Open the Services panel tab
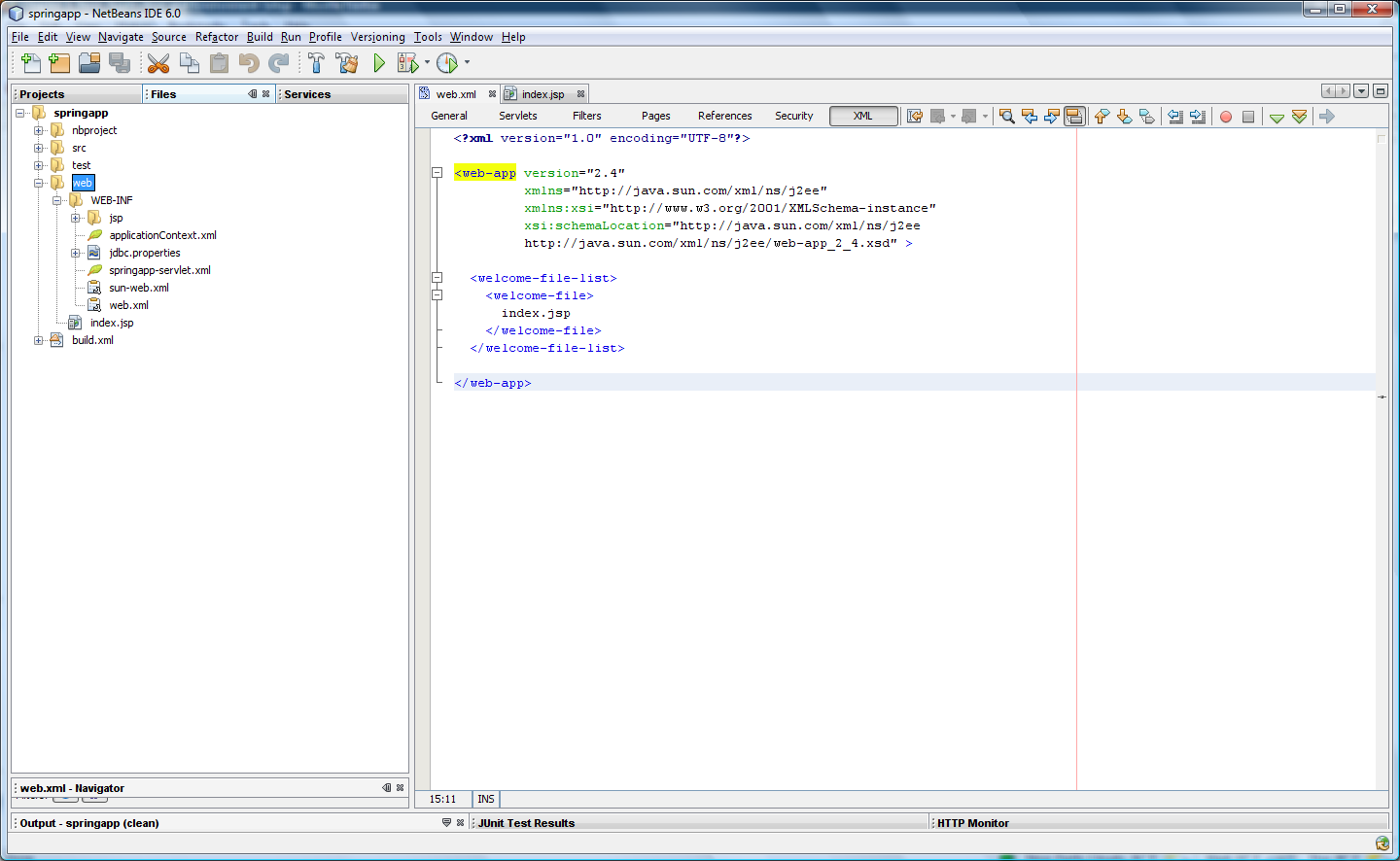 [x=307, y=94]
